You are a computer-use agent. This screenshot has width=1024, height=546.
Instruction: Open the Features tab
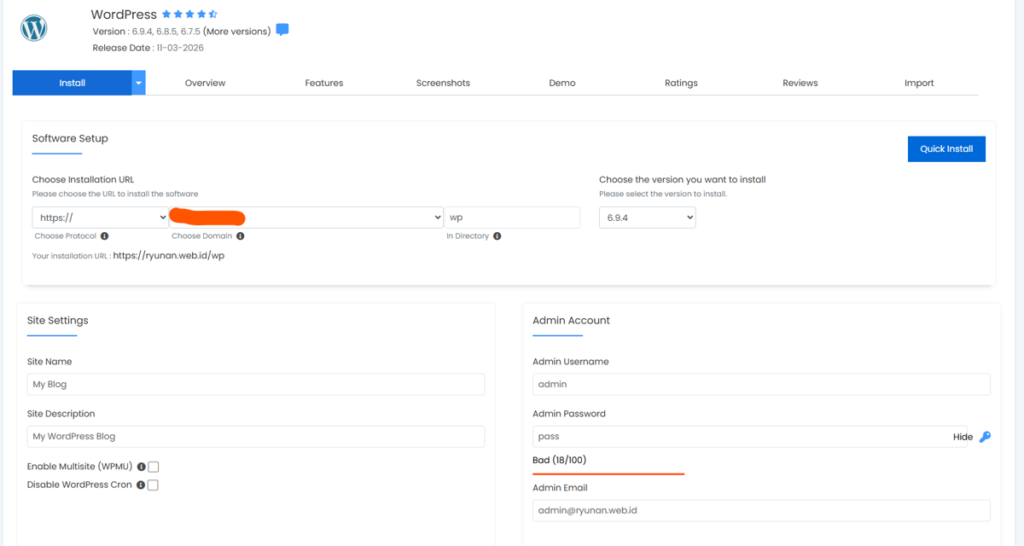coord(324,83)
